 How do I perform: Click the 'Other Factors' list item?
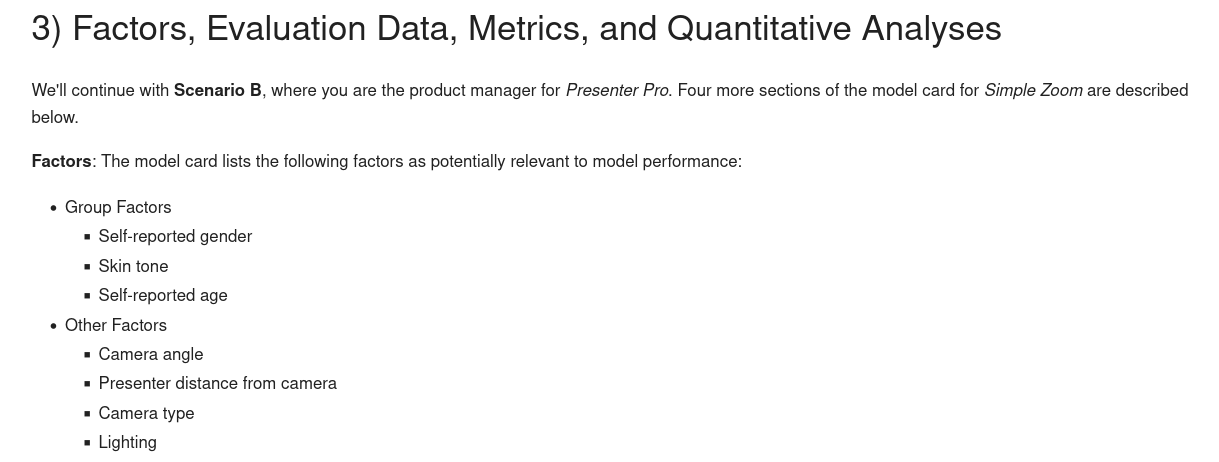tap(116, 325)
